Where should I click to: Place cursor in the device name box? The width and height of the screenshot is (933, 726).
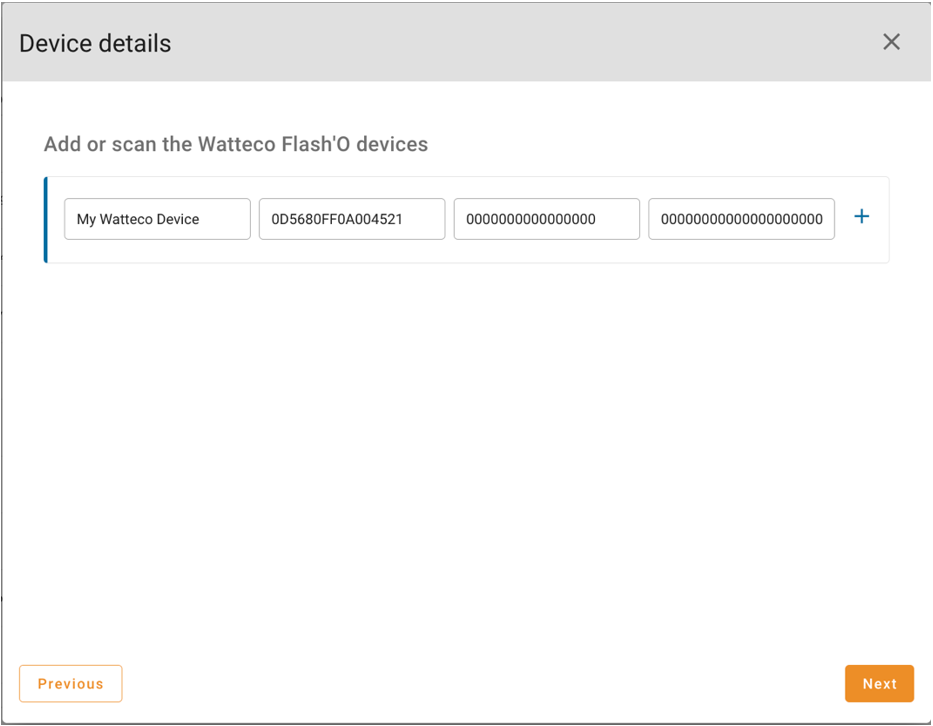click(157, 219)
